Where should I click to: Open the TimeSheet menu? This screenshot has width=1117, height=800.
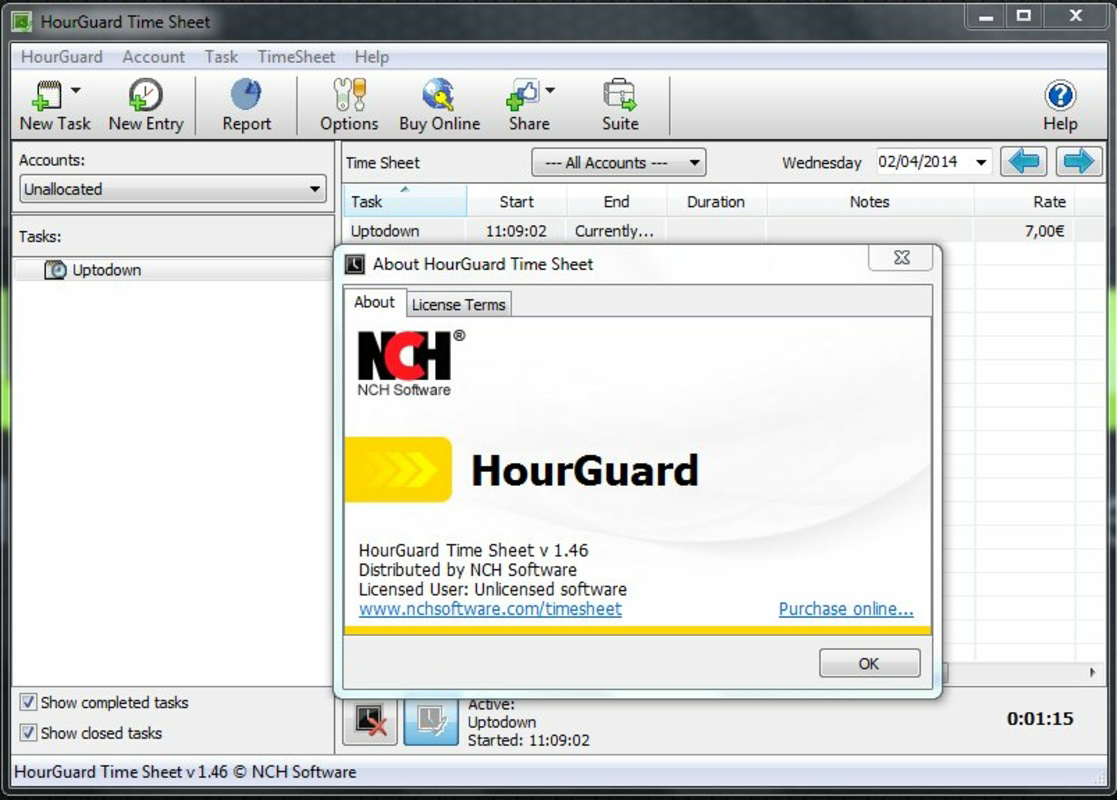pos(296,56)
